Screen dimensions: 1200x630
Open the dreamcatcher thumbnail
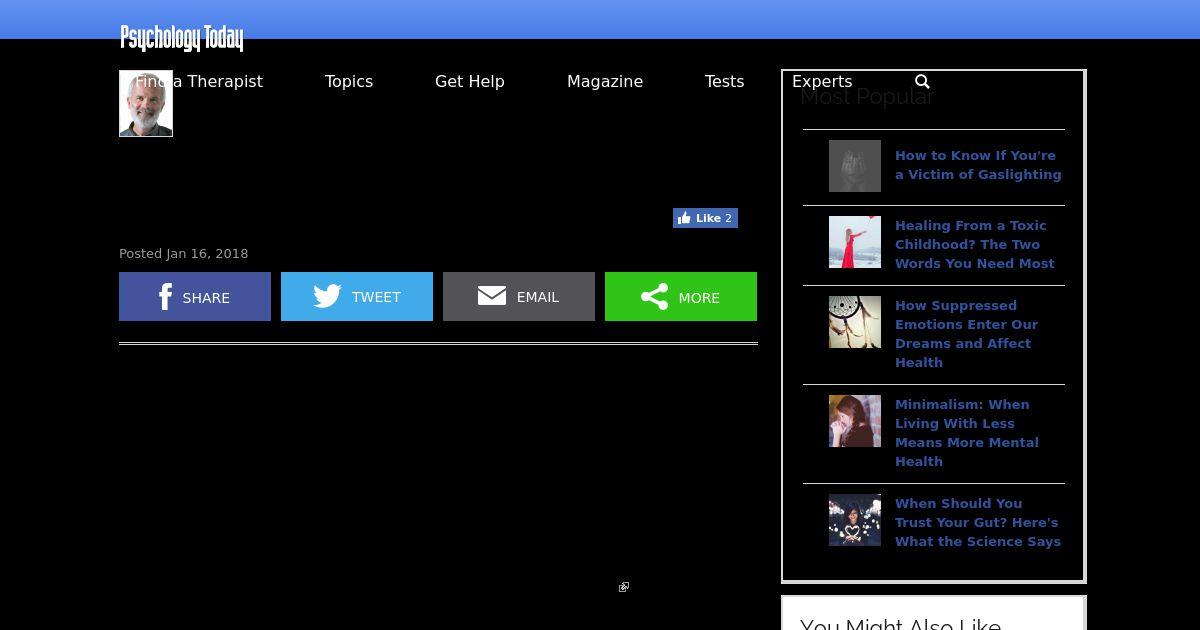click(x=855, y=322)
